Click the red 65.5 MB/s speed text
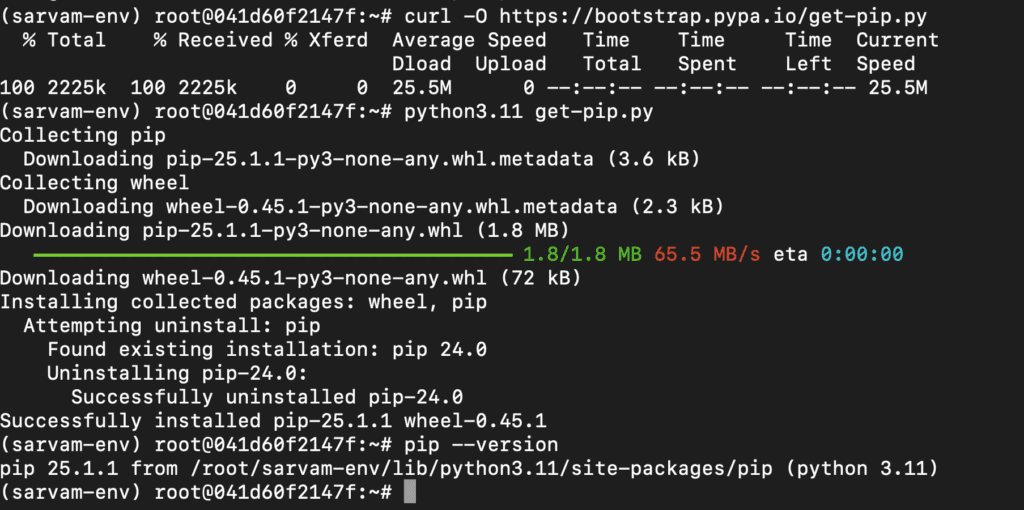 tap(707, 254)
